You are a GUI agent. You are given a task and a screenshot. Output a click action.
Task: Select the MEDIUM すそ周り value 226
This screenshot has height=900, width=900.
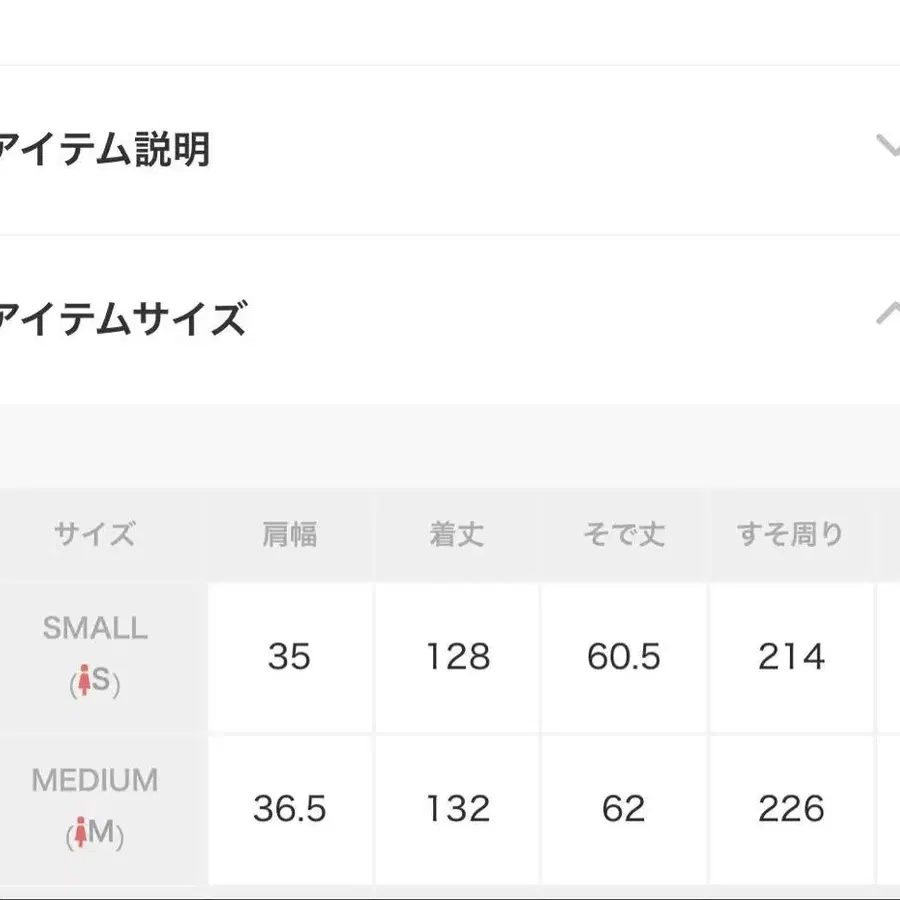click(792, 809)
